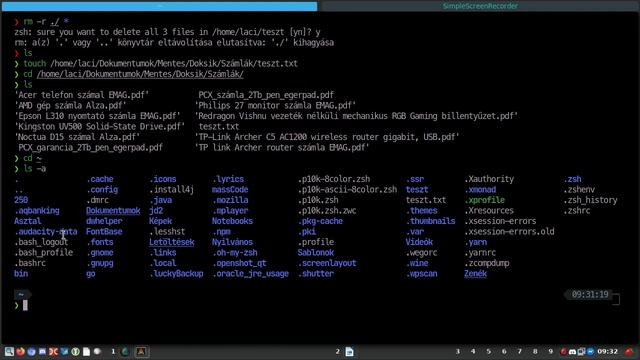Click 'Acer telefon számal EMAG.pdf' file name
The image size is (640, 360).
click(x=82, y=95)
